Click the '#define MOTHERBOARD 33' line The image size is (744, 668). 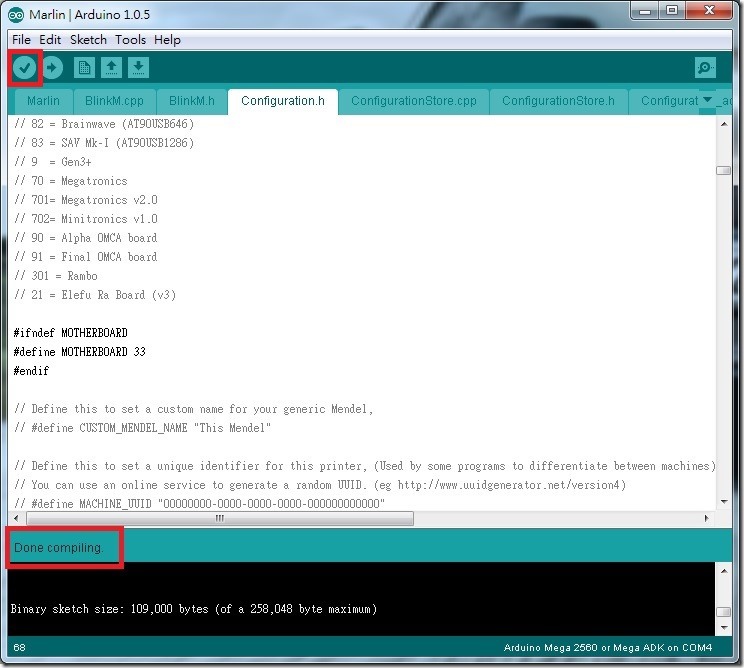(x=80, y=352)
